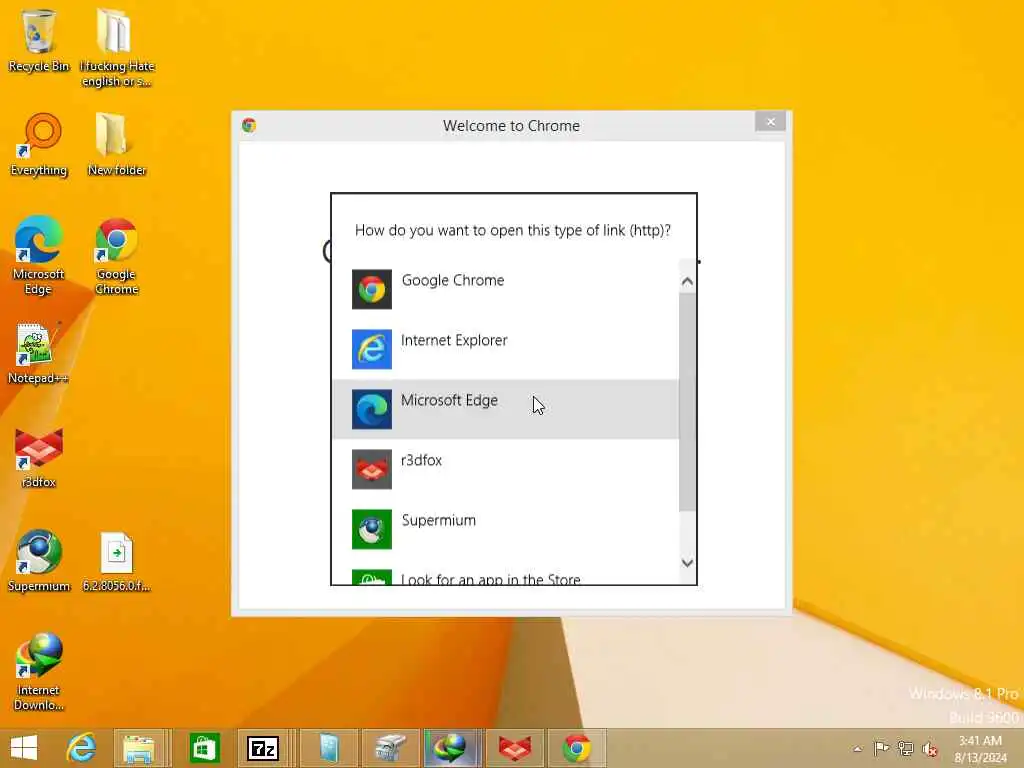Open the Windows Start button
The image size is (1024, 768).
click(24, 748)
